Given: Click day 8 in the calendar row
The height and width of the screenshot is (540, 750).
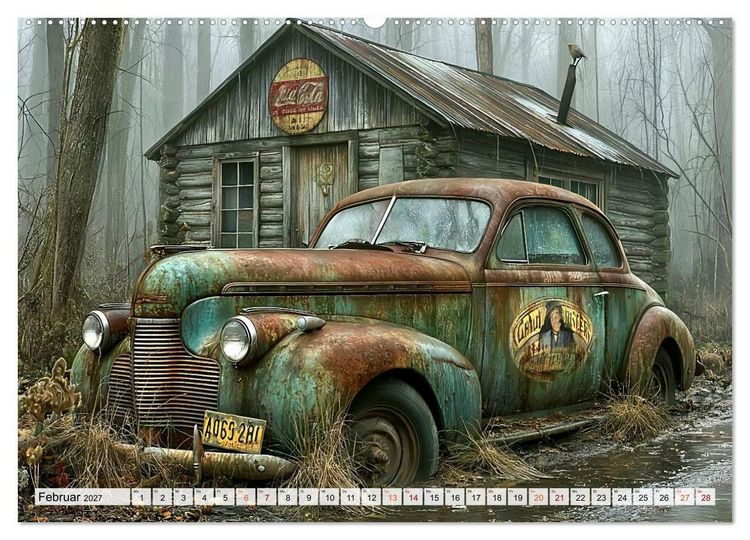Looking at the screenshot, I should (x=288, y=497).
